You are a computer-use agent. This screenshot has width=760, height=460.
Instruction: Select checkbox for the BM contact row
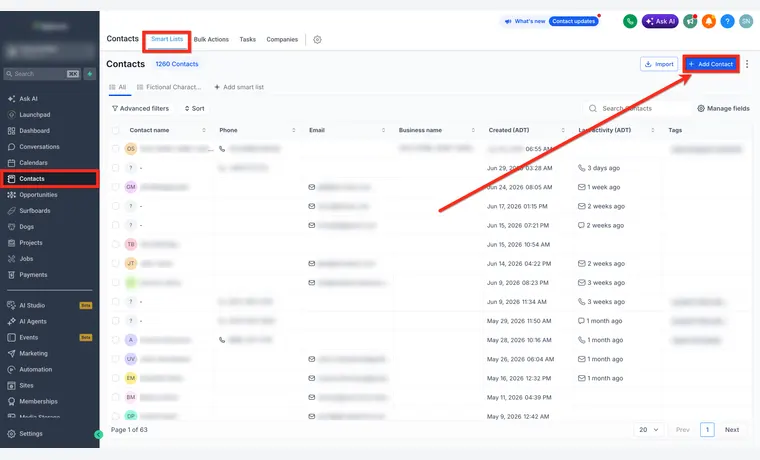click(x=115, y=397)
